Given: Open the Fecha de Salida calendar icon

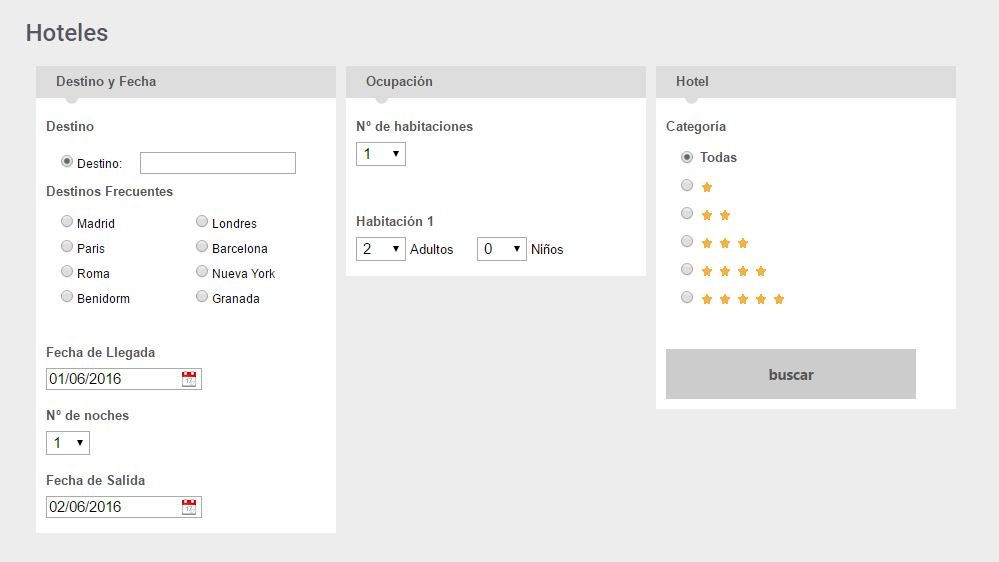Looking at the screenshot, I should click(189, 507).
